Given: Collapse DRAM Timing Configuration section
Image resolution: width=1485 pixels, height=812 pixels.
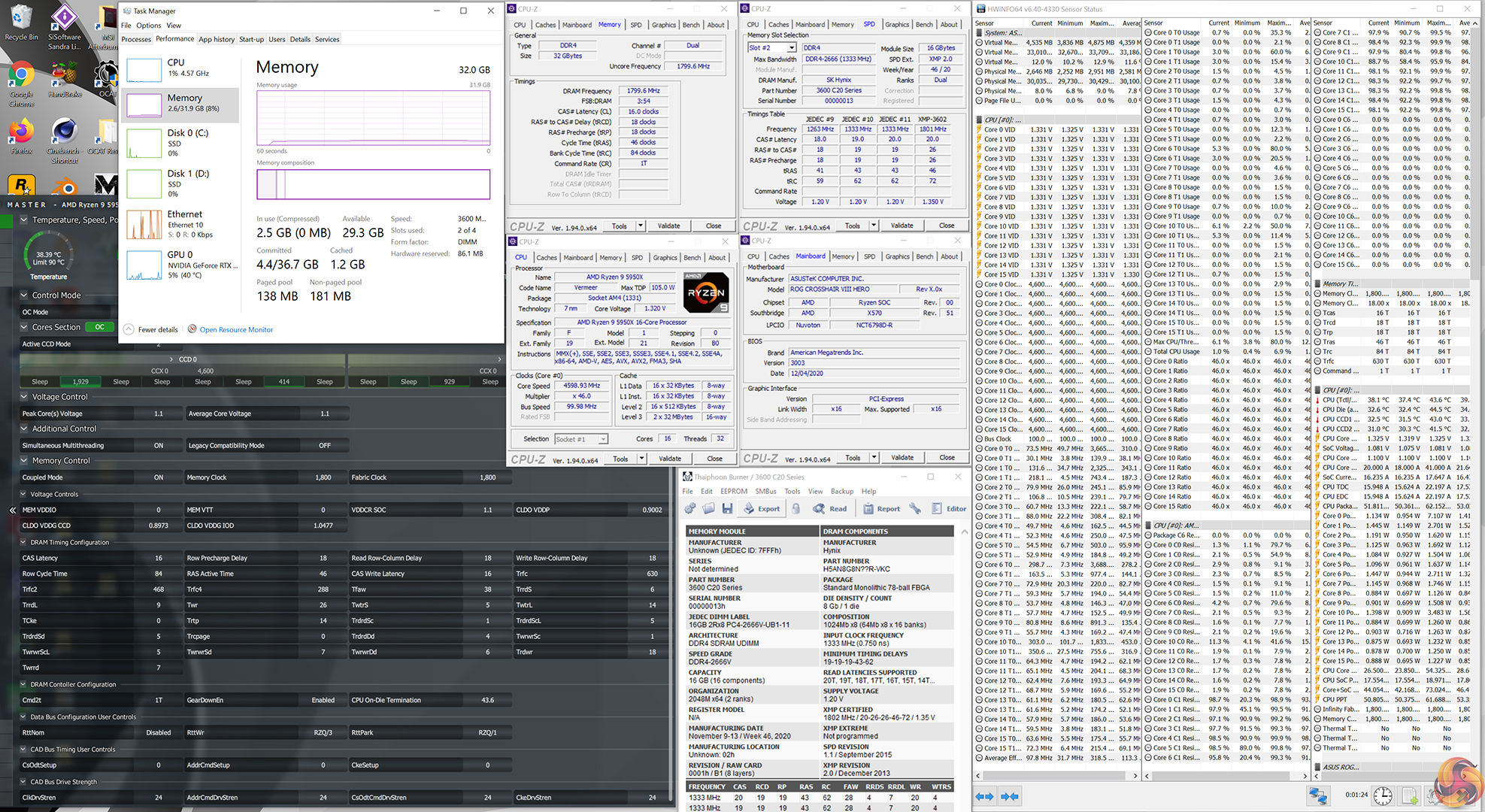Looking at the screenshot, I should coord(23,542).
